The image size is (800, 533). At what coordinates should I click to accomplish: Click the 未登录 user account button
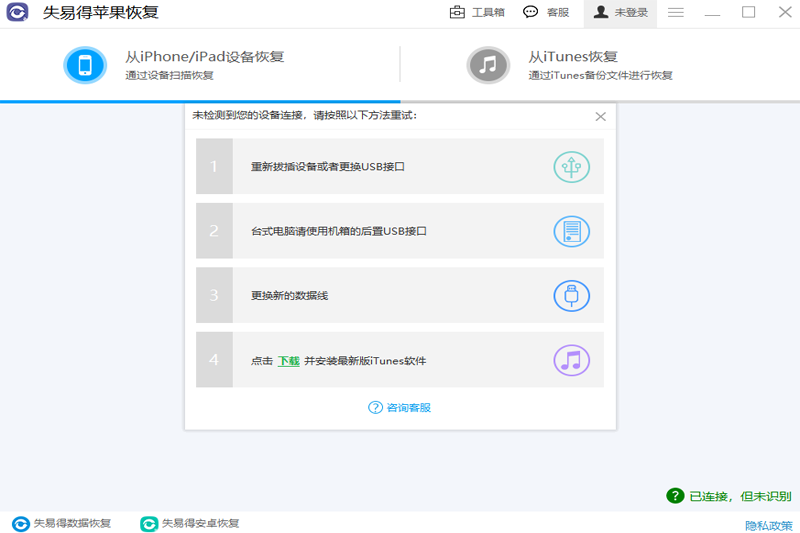620,13
